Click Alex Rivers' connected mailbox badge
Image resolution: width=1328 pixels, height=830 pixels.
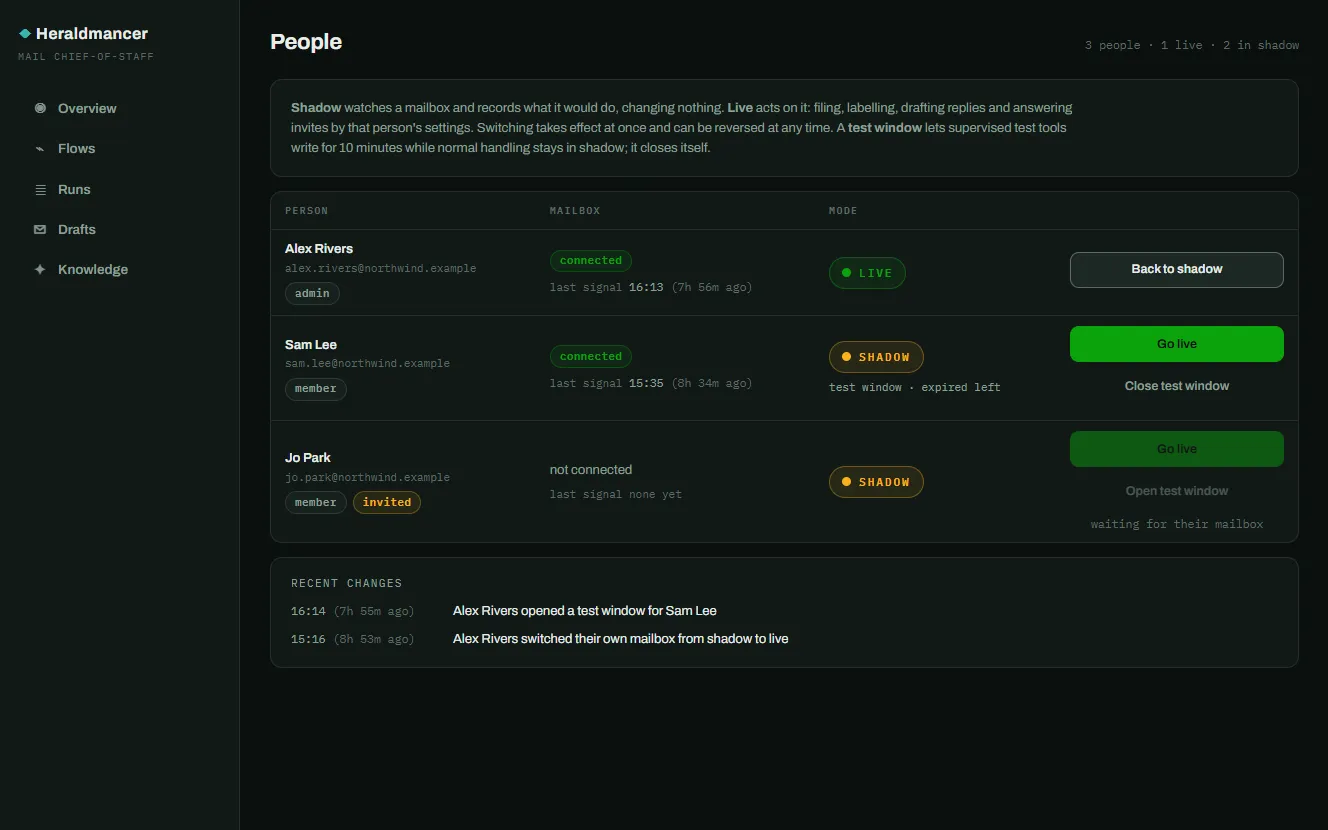tap(591, 260)
